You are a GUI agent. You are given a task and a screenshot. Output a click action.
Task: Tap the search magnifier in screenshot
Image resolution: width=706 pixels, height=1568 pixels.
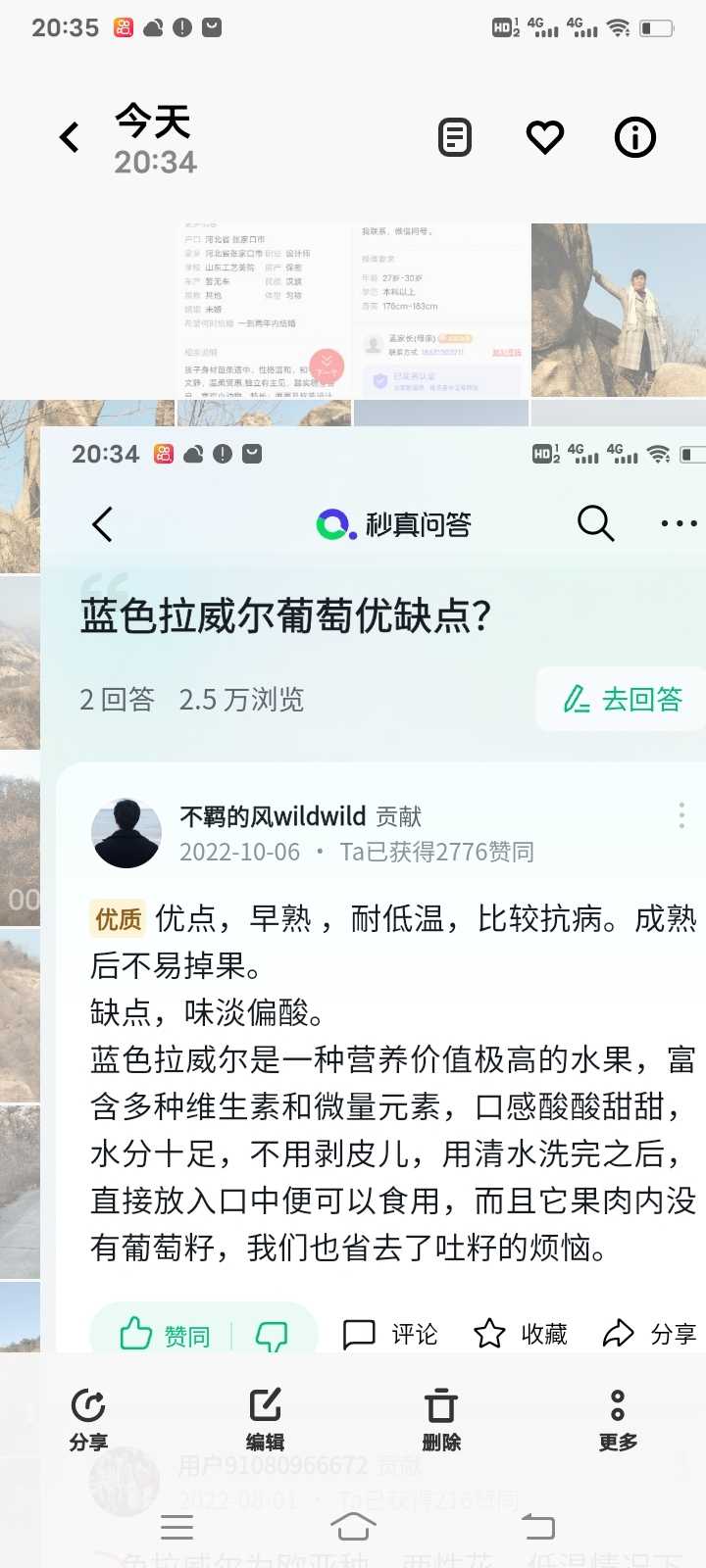point(595,523)
